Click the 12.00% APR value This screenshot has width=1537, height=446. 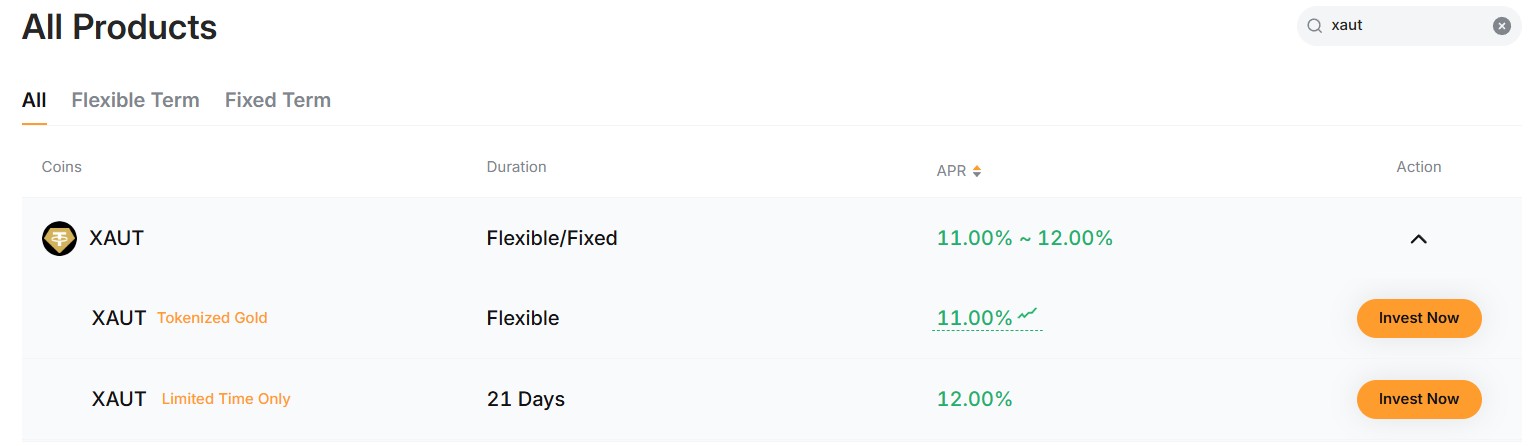(x=974, y=399)
